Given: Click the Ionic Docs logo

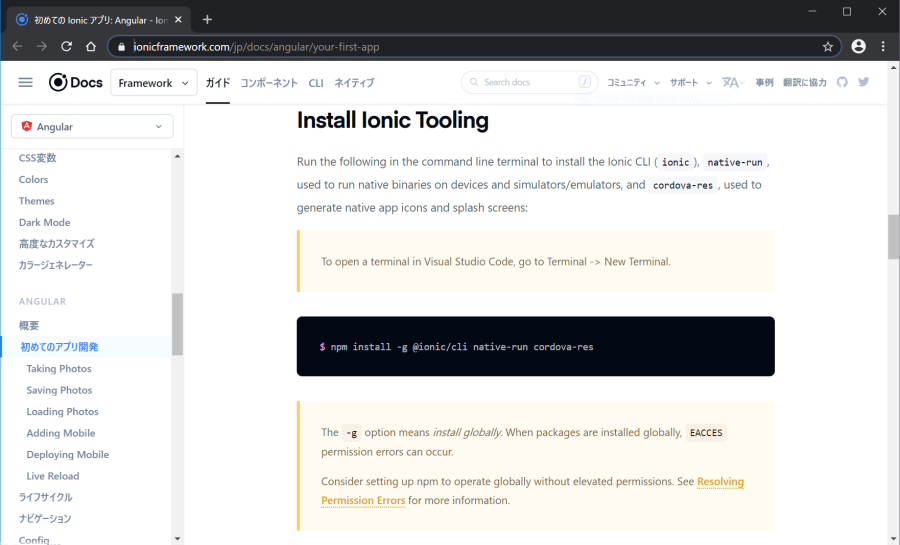Looking at the screenshot, I should (x=76, y=83).
